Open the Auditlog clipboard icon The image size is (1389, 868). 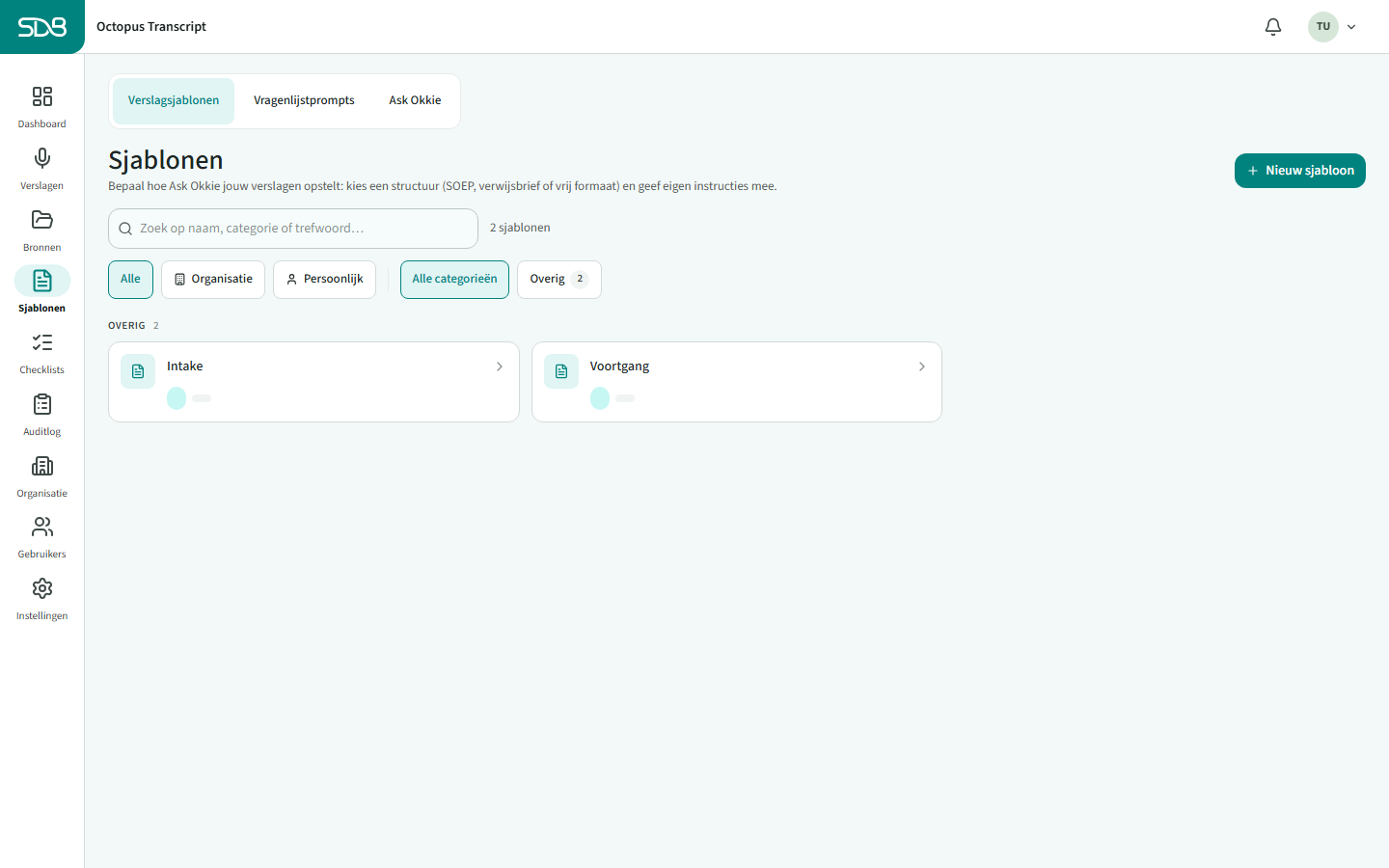[x=42, y=404]
